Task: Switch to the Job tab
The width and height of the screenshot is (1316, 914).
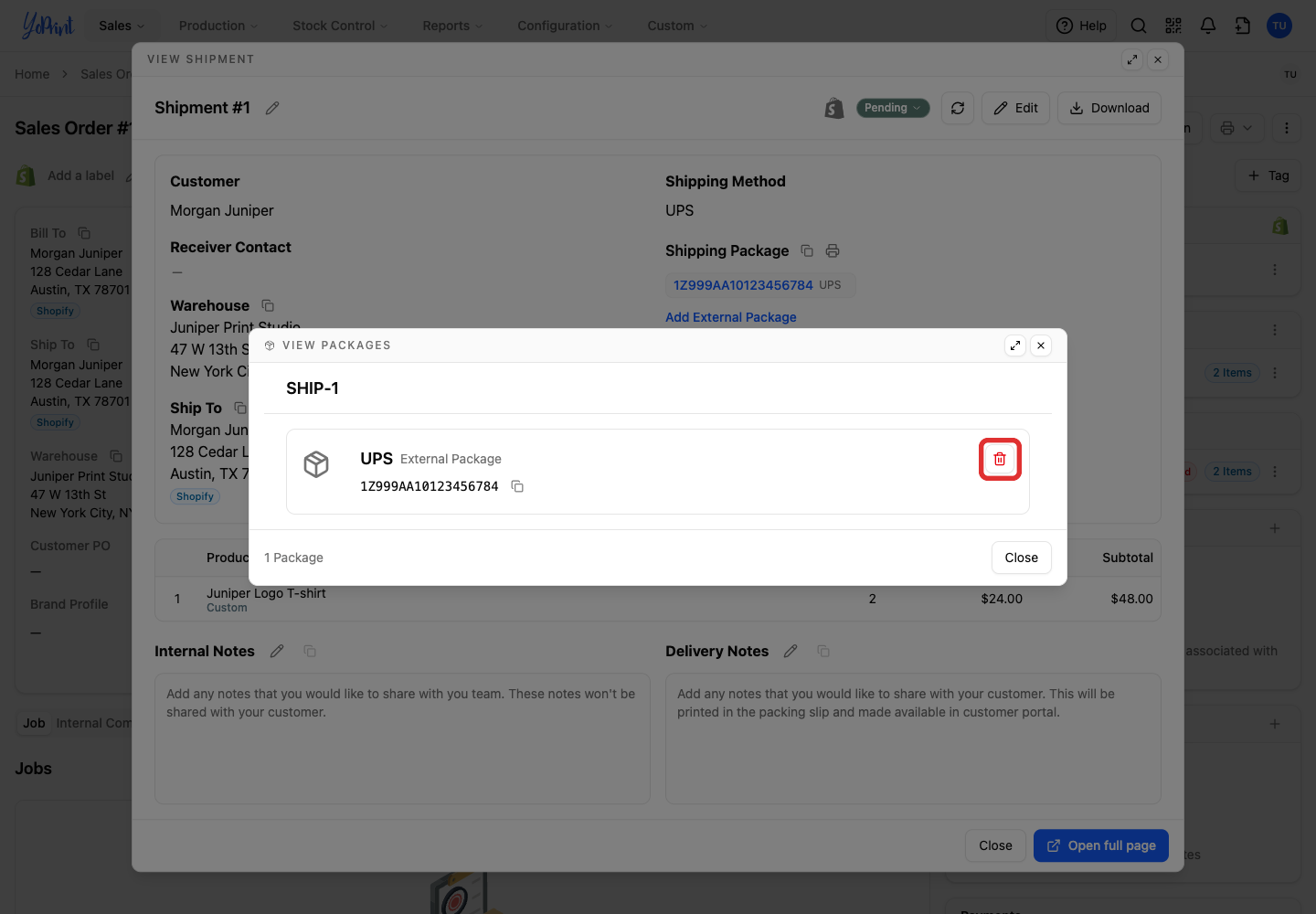Action: pos(34,723)
